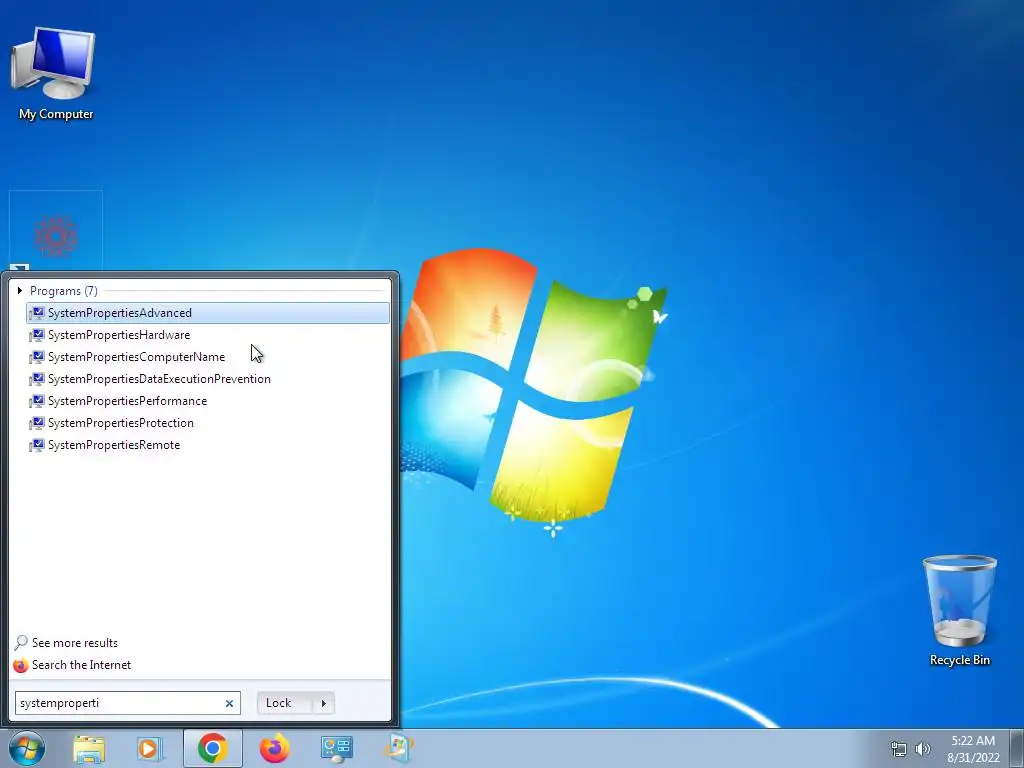Click icon beside SystemPropertiesHardware
Viewport: 1024px width, 768px height.
37,335
